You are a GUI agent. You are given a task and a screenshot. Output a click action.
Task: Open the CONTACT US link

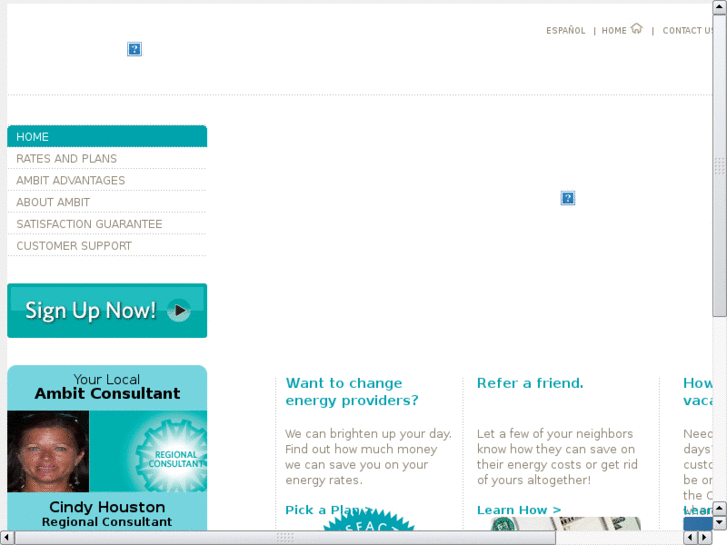pos(687,31)
